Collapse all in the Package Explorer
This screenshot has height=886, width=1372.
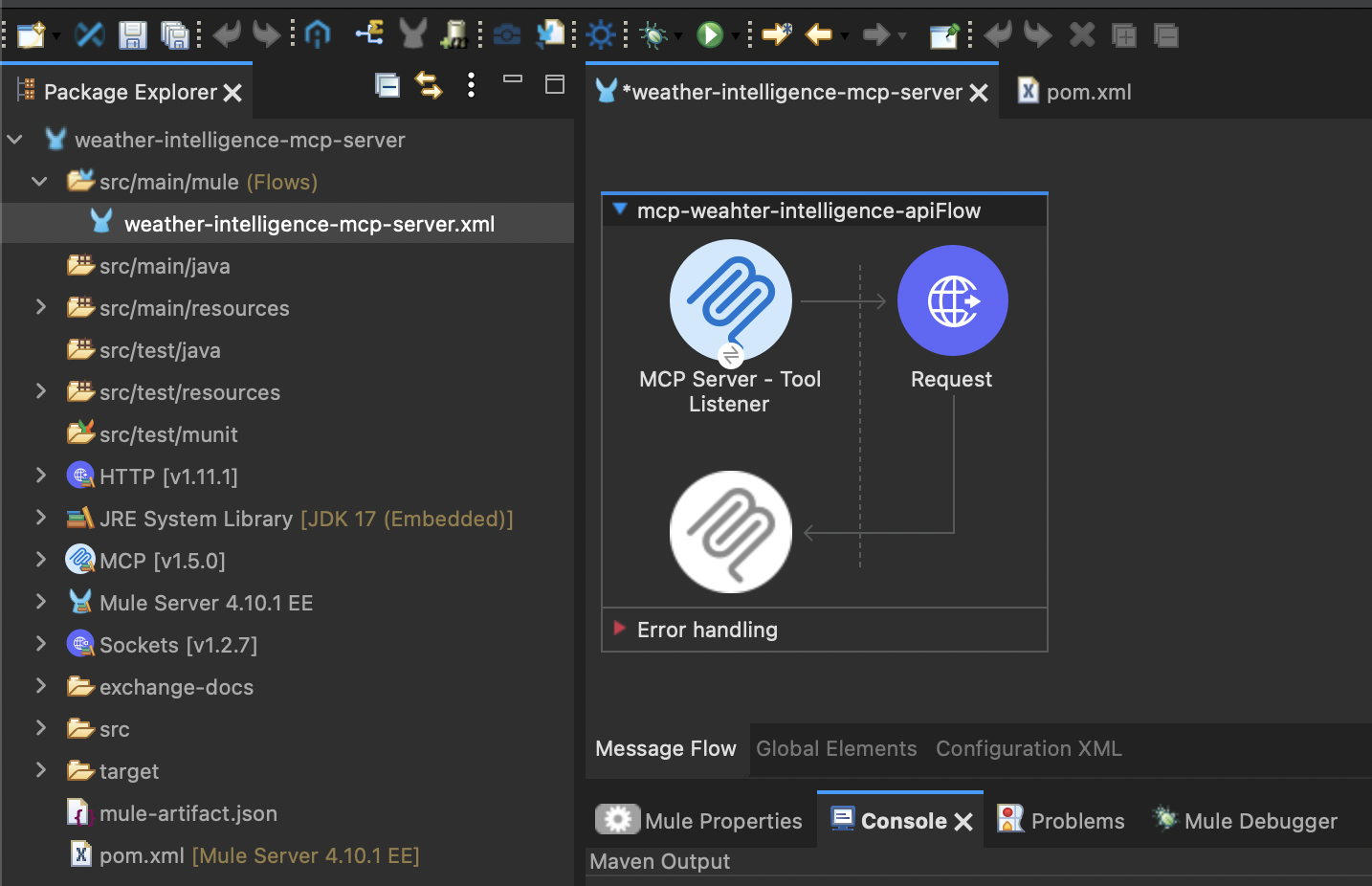pyautogui.click(x=387, y=85)
